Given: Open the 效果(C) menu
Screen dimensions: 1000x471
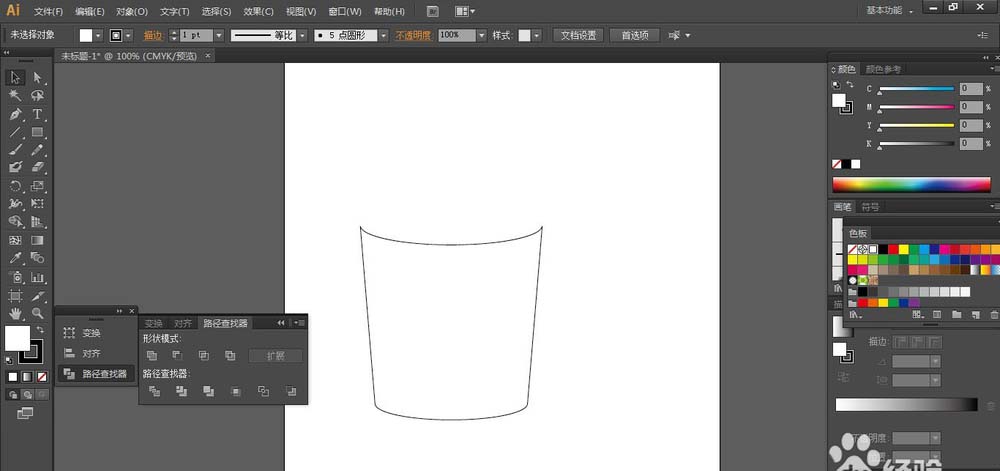Looking at the screenshot, I should (x=258, y=11).
